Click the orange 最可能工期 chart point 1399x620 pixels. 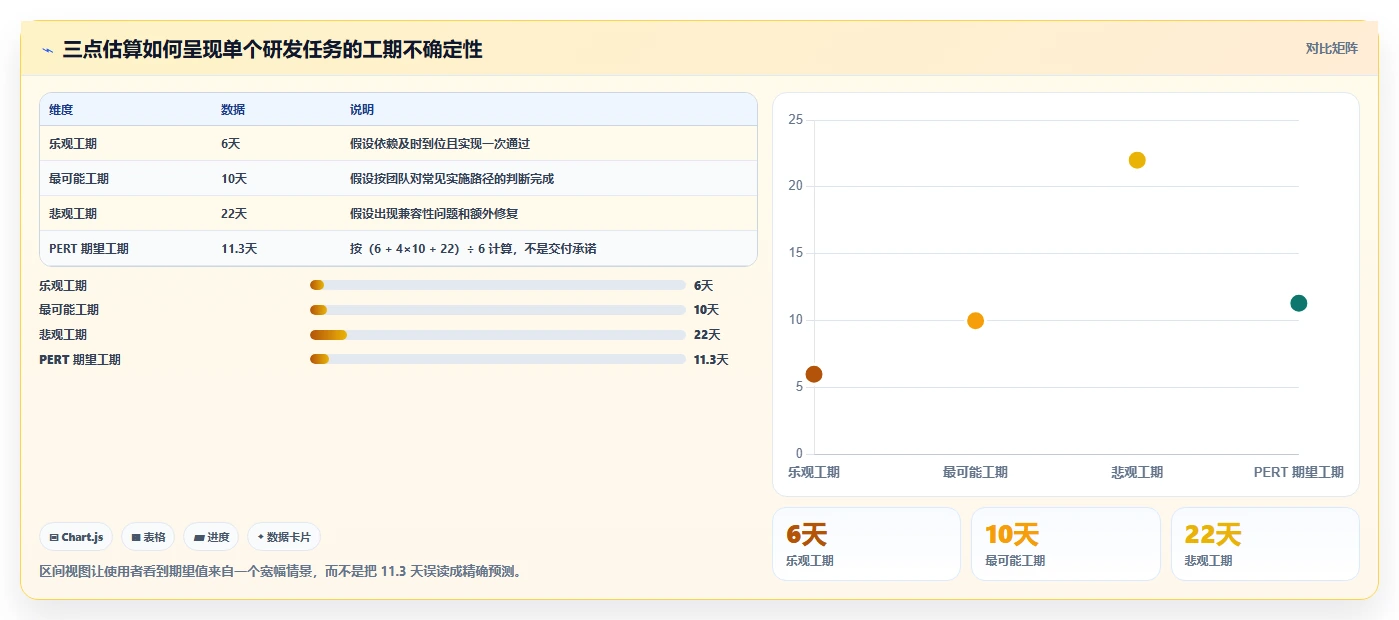(976, 321)
